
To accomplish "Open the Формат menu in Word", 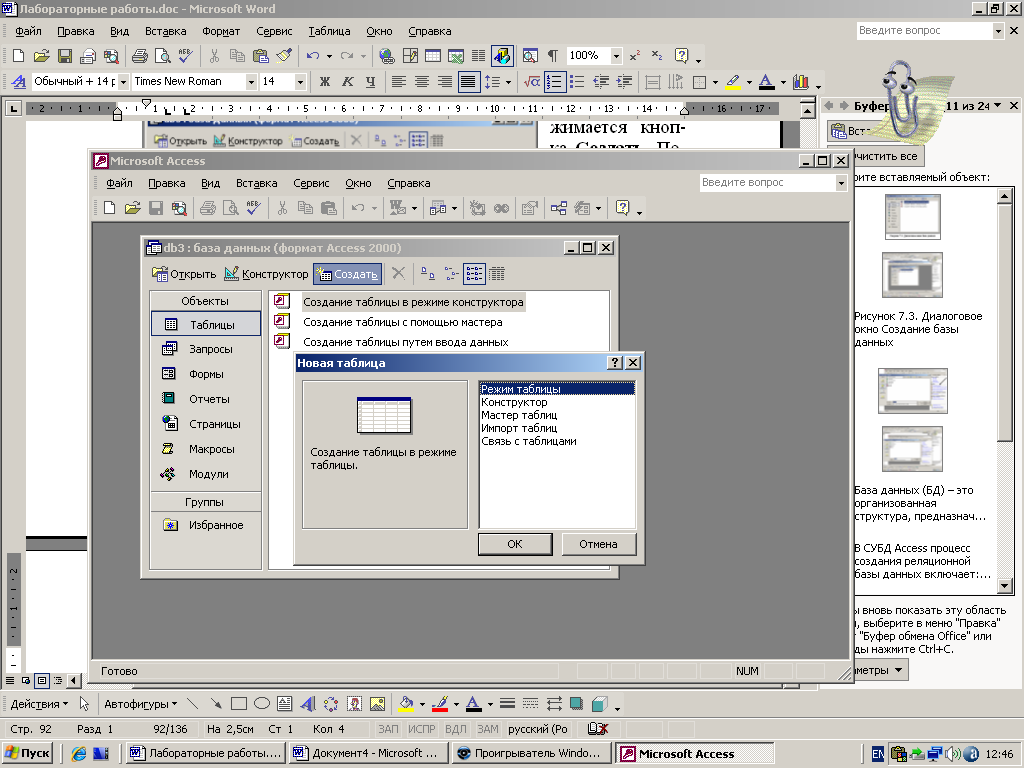I will click(221, 31).
